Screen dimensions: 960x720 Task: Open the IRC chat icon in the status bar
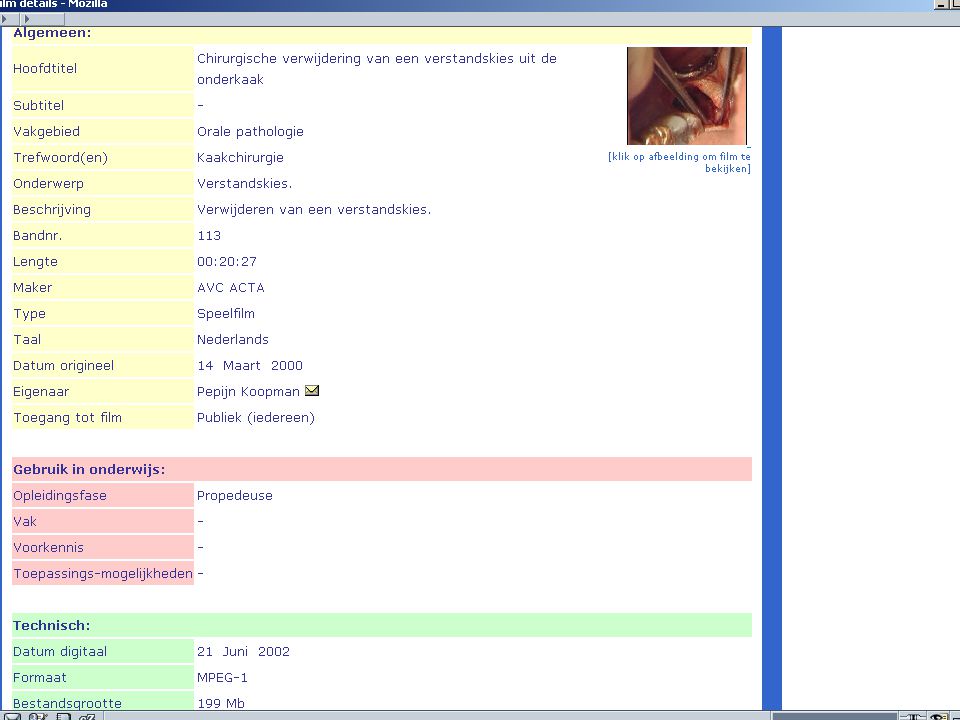coord(87,716)
